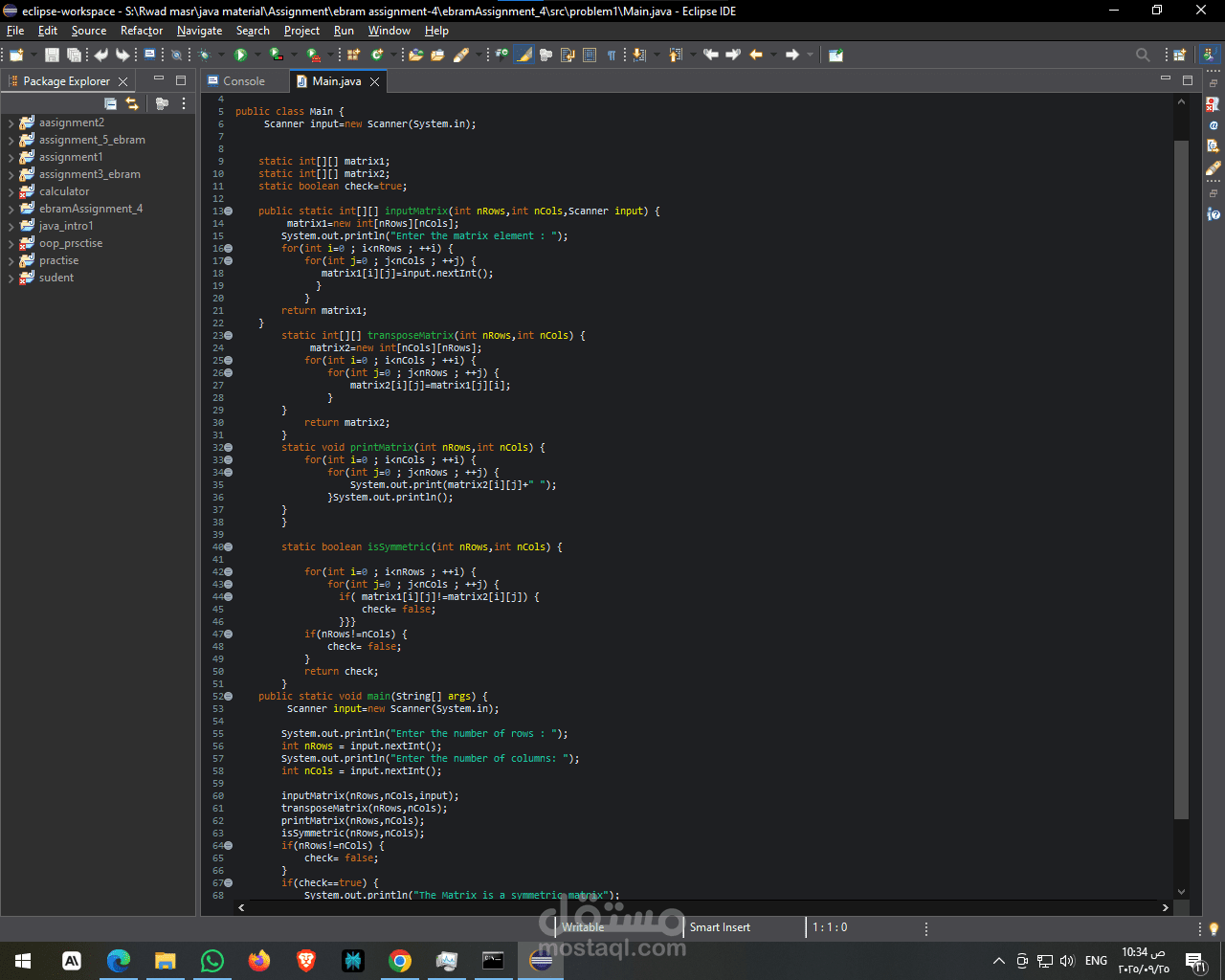Click the yellow Back navigation arrow

coord(756,55)
